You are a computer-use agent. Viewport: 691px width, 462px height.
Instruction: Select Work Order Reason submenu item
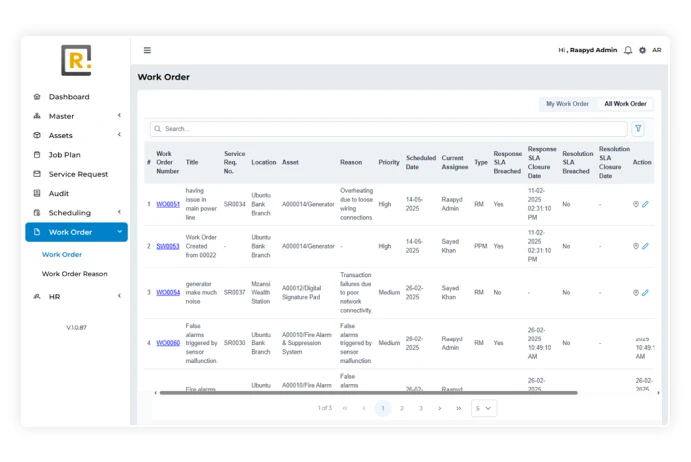tap(75, 274)
